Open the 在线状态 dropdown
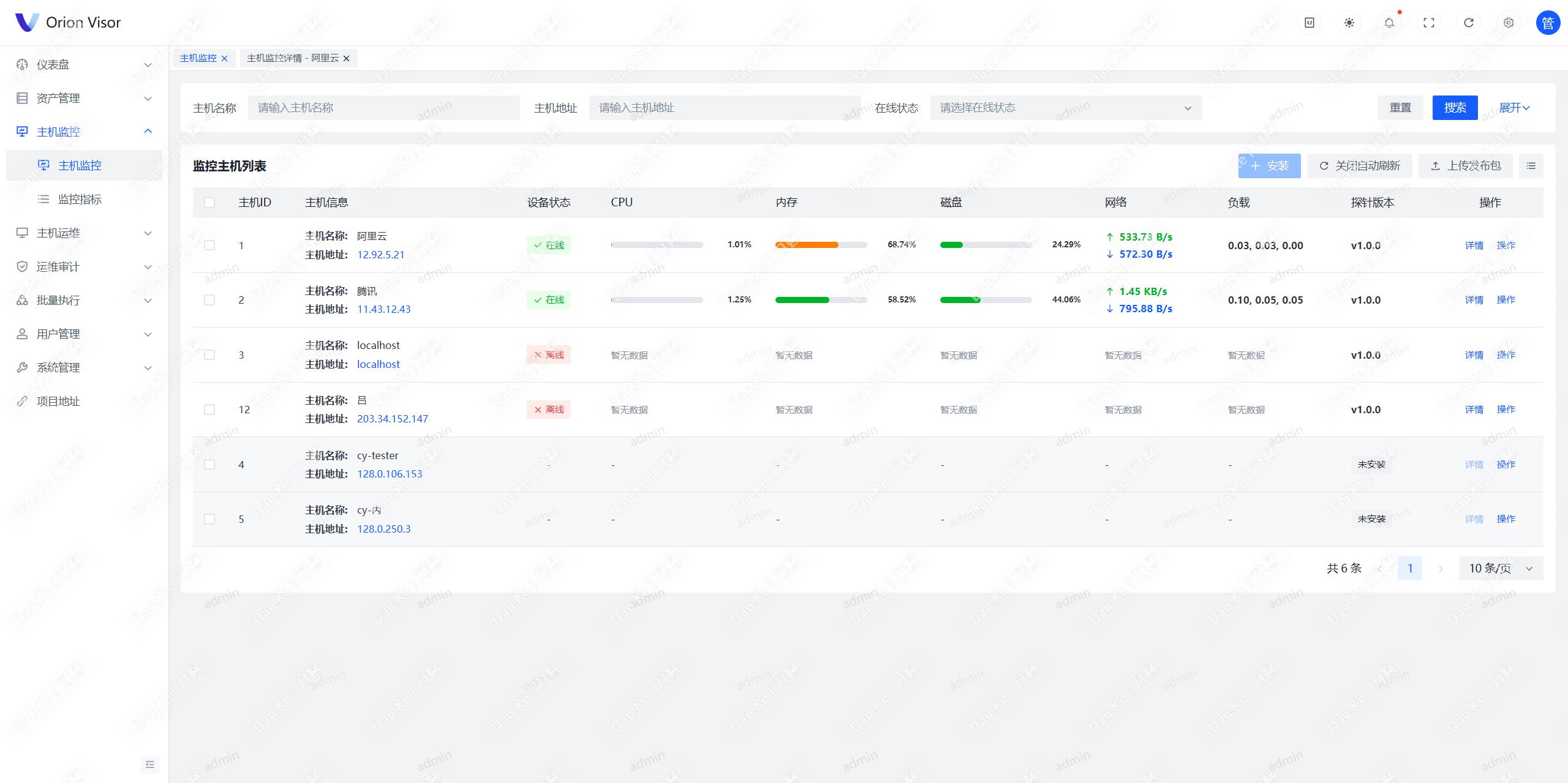Viewport: 1568px width, 783px height. (1065, 108)
